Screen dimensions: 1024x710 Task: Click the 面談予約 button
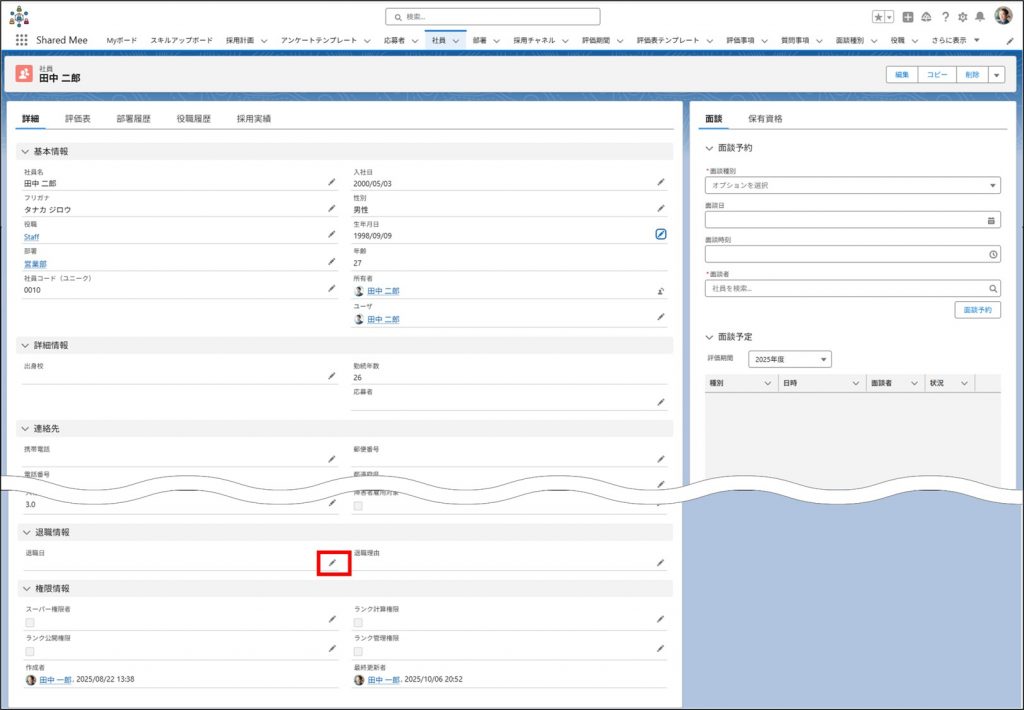(977, 310)
